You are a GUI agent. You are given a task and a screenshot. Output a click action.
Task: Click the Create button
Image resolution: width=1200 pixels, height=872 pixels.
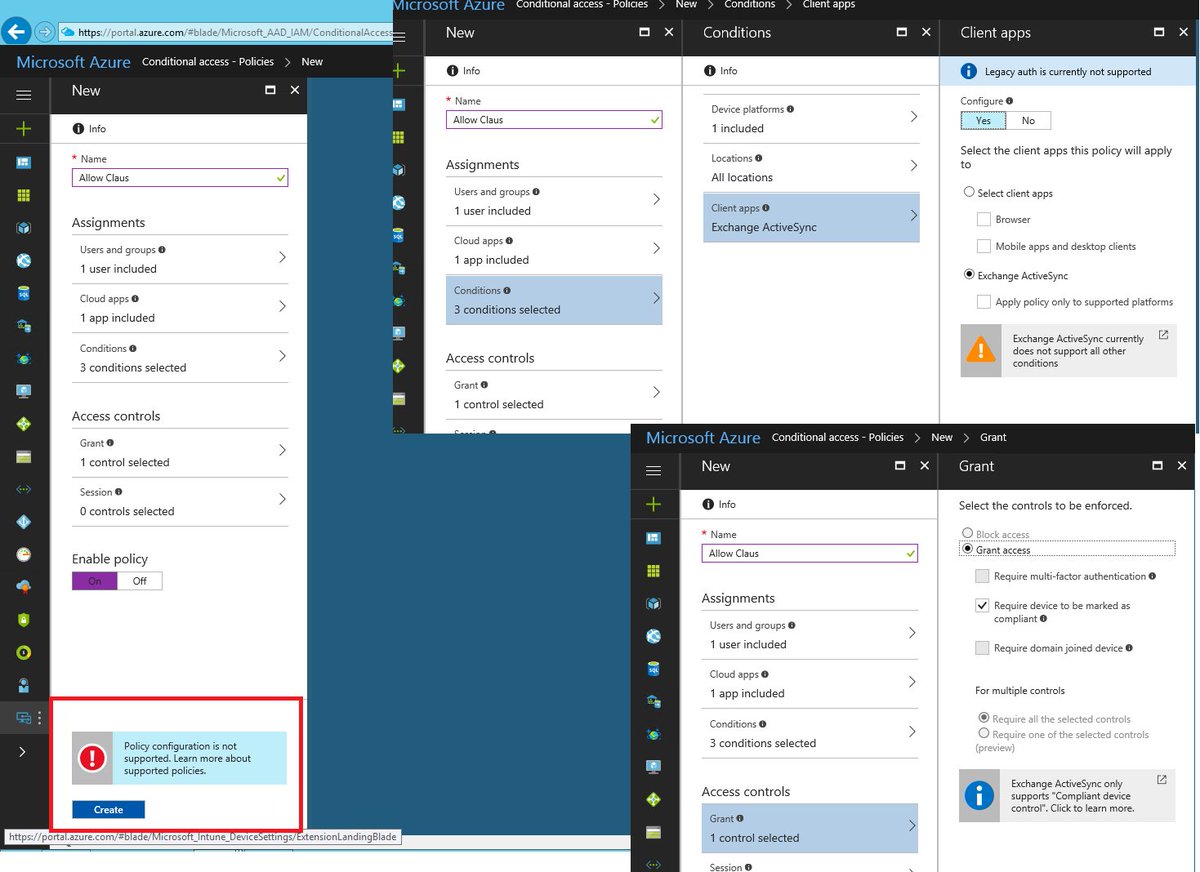[107, 809]
